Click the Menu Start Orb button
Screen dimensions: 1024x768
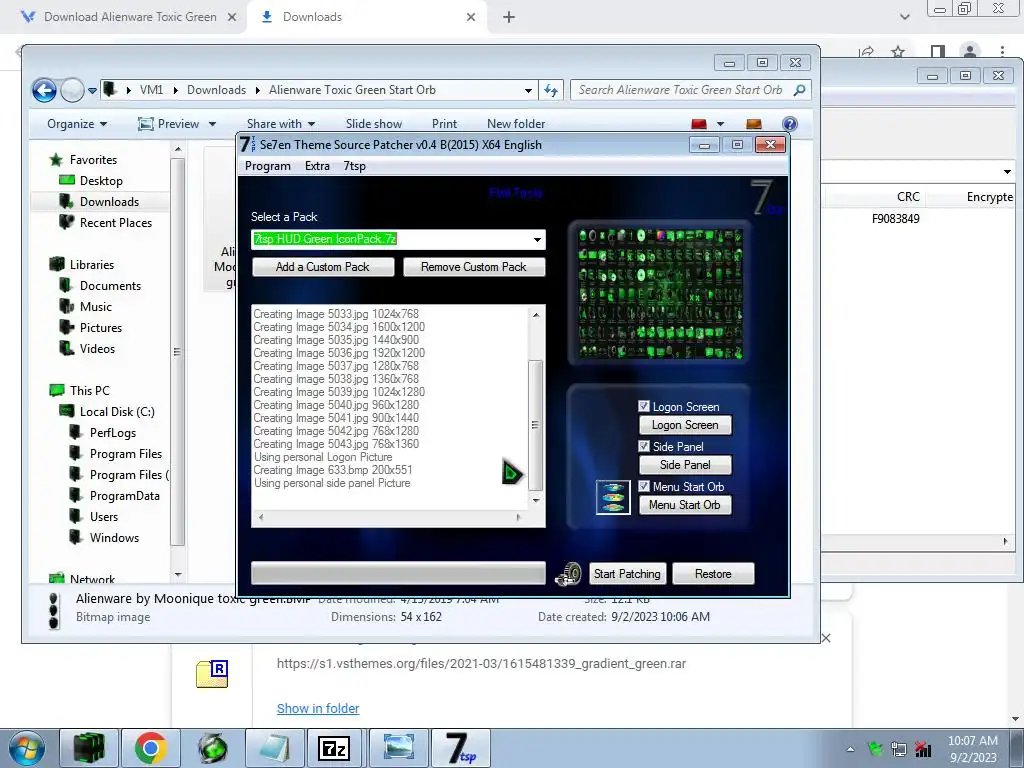[685, 505]
